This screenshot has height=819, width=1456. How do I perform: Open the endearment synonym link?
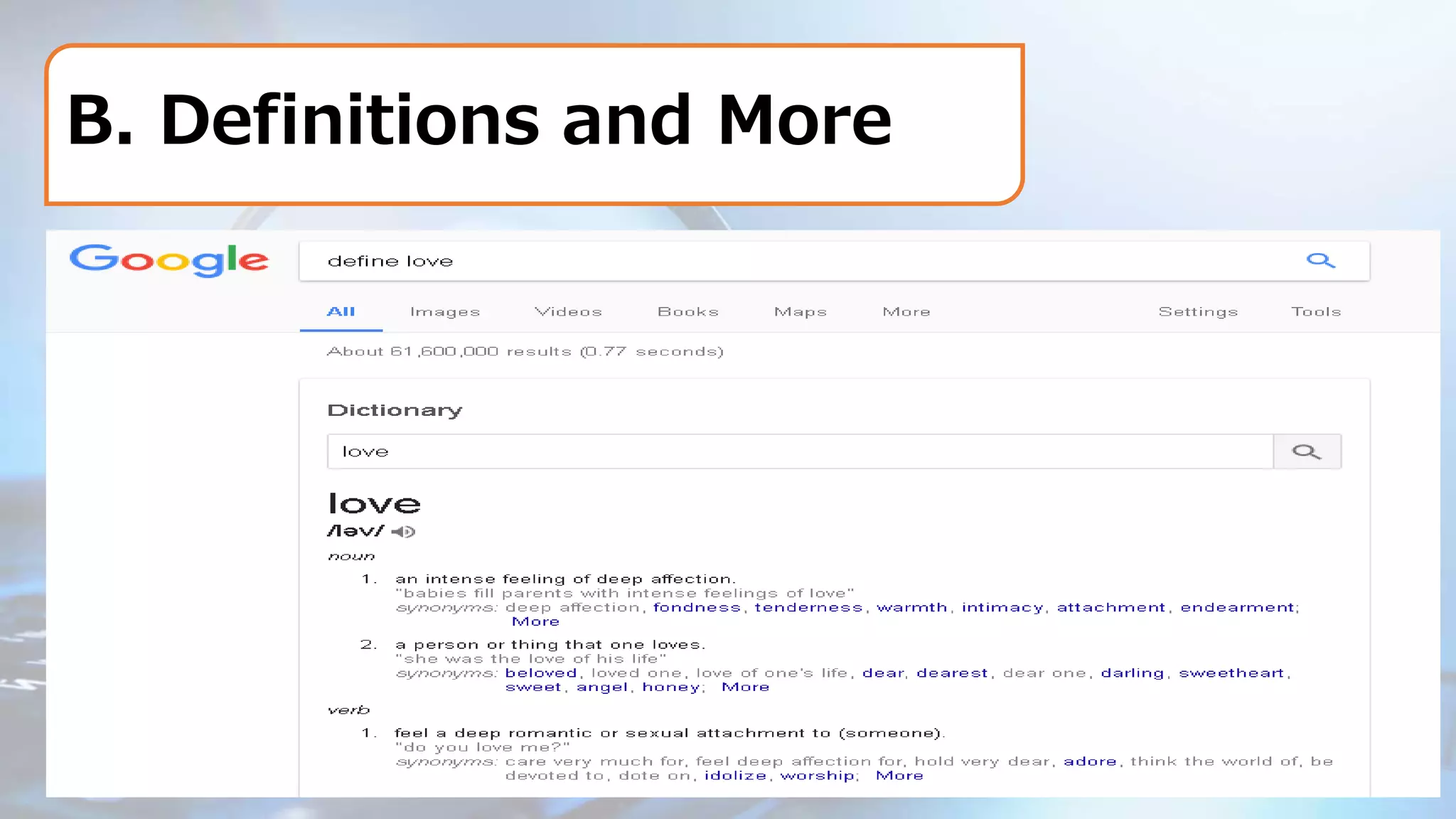[1238, 607]
